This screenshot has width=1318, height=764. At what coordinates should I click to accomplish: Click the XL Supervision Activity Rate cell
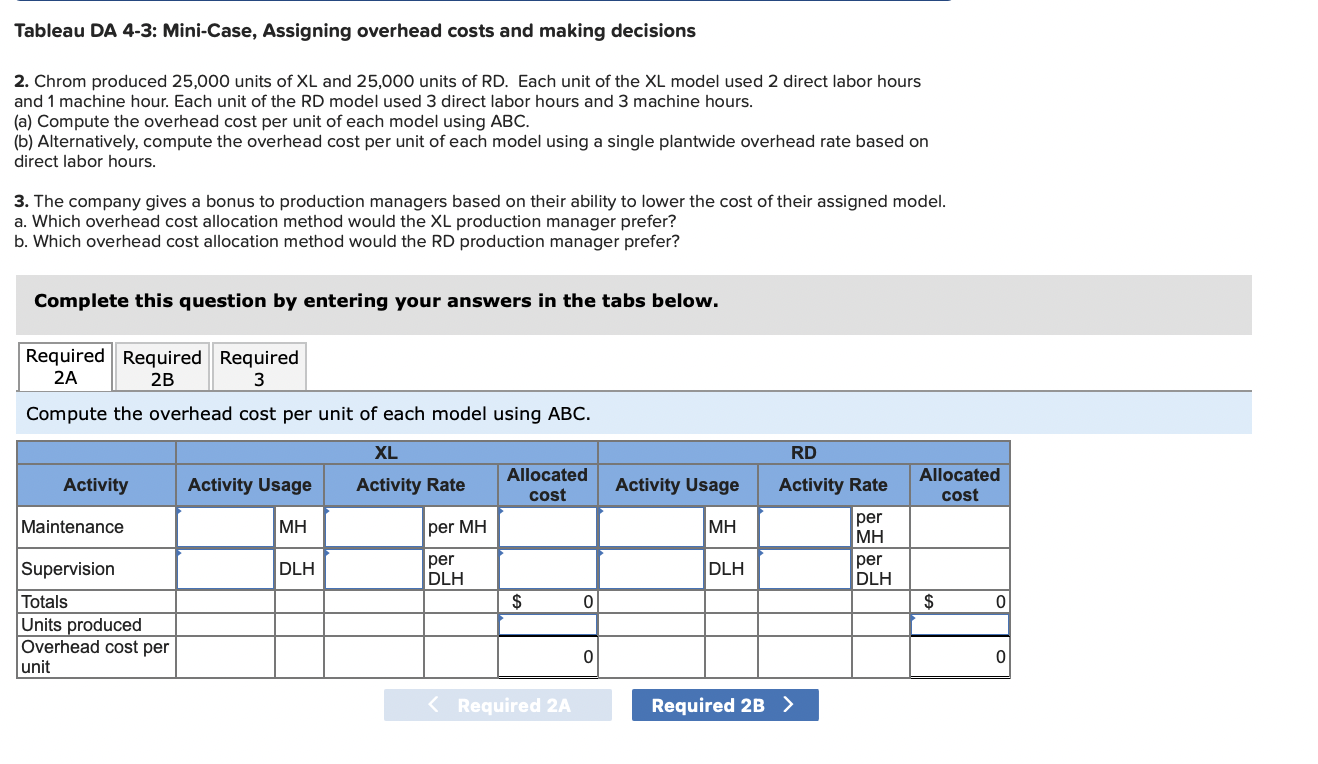coord(372,568)
